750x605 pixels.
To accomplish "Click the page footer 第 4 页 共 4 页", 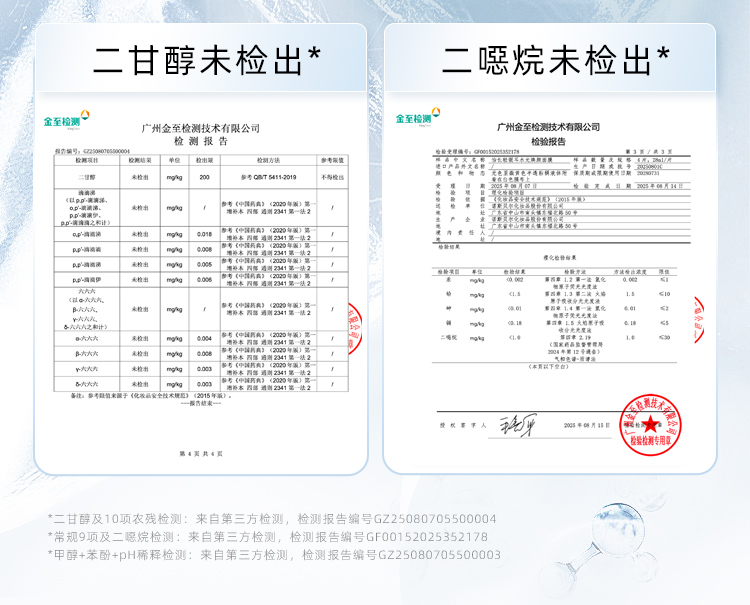I will coord(201,453).
